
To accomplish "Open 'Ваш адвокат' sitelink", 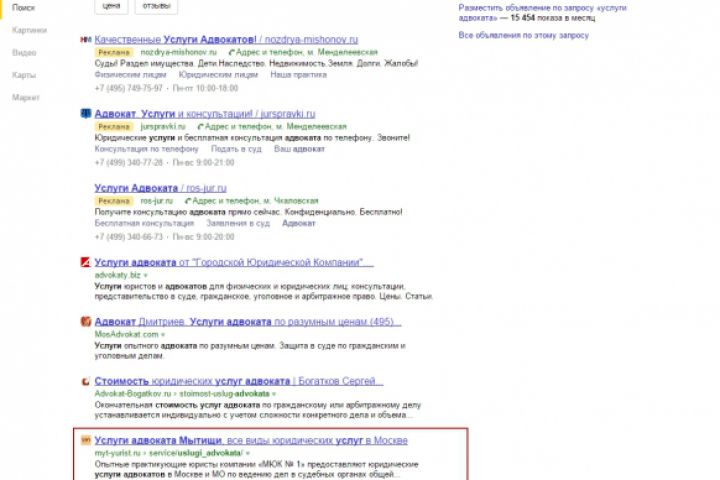I will [299, 149].
